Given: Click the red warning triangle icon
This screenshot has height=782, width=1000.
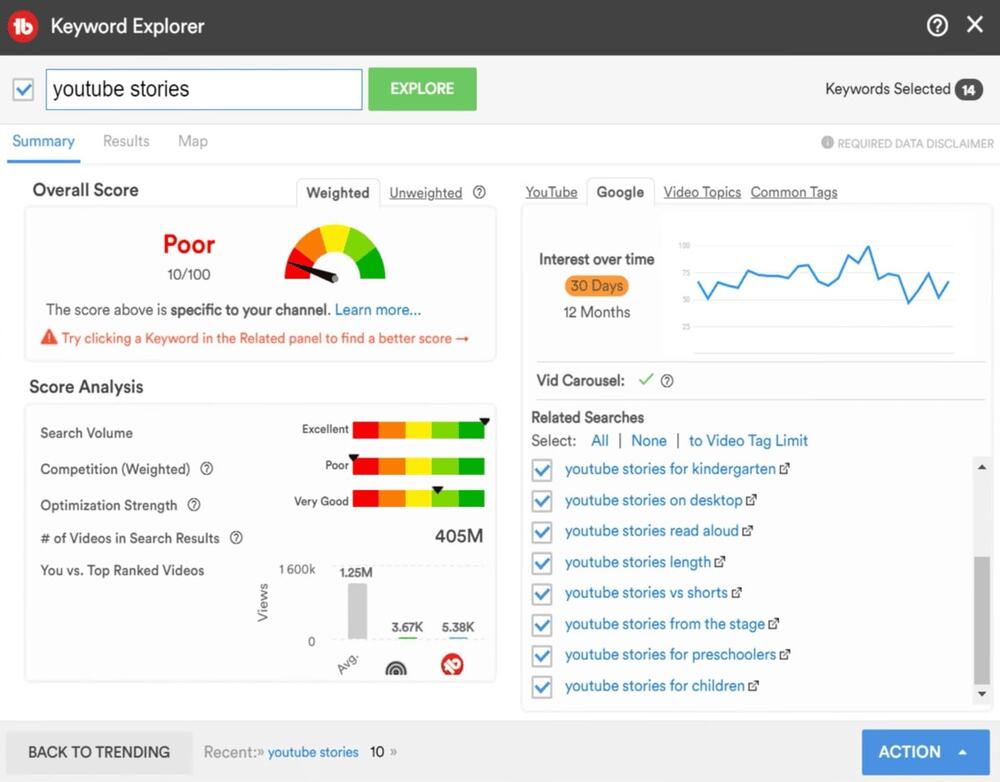Looking at the screenshot, I should click(x=49, y=337).
